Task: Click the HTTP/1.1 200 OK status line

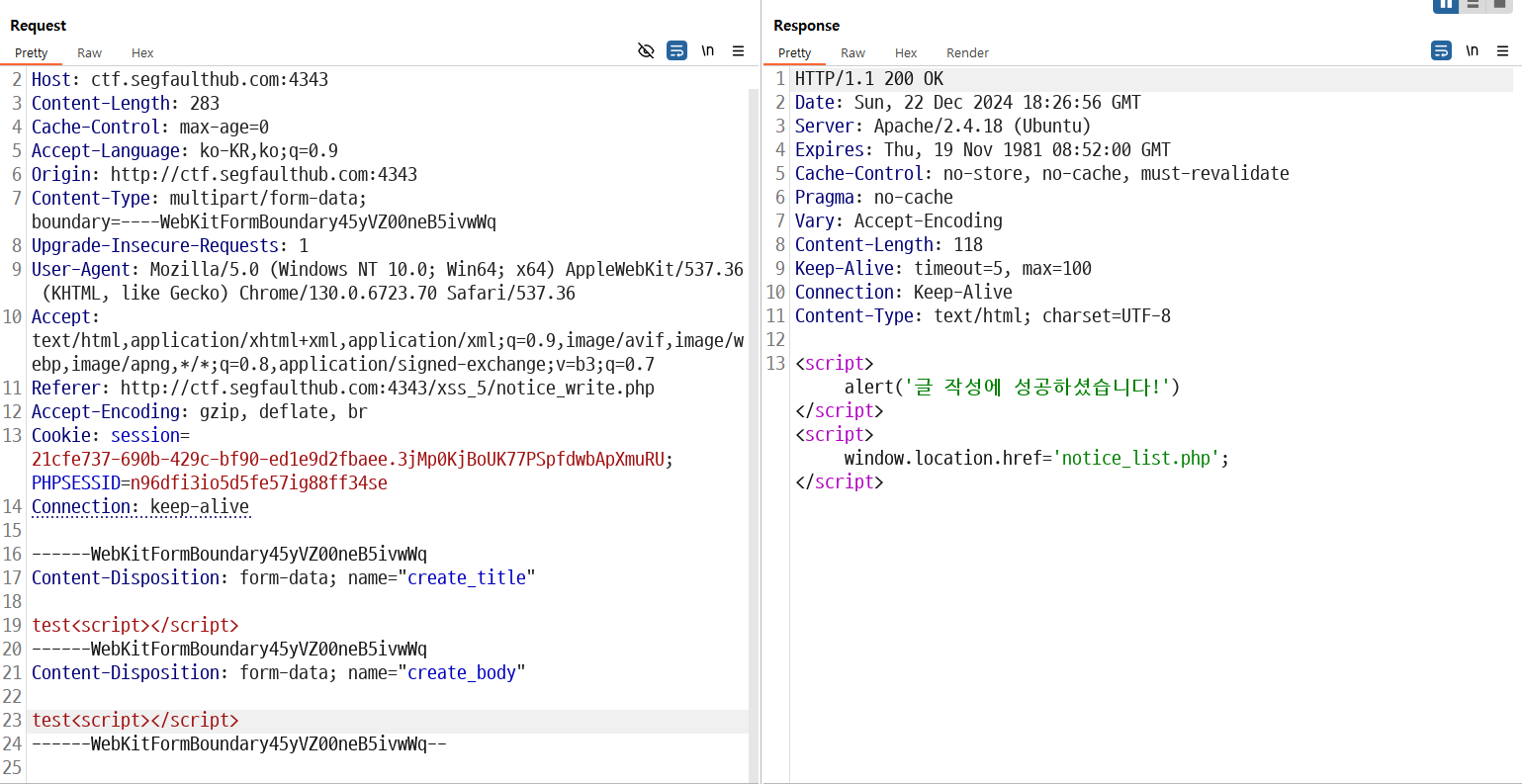Action: [x=869, y=78]
